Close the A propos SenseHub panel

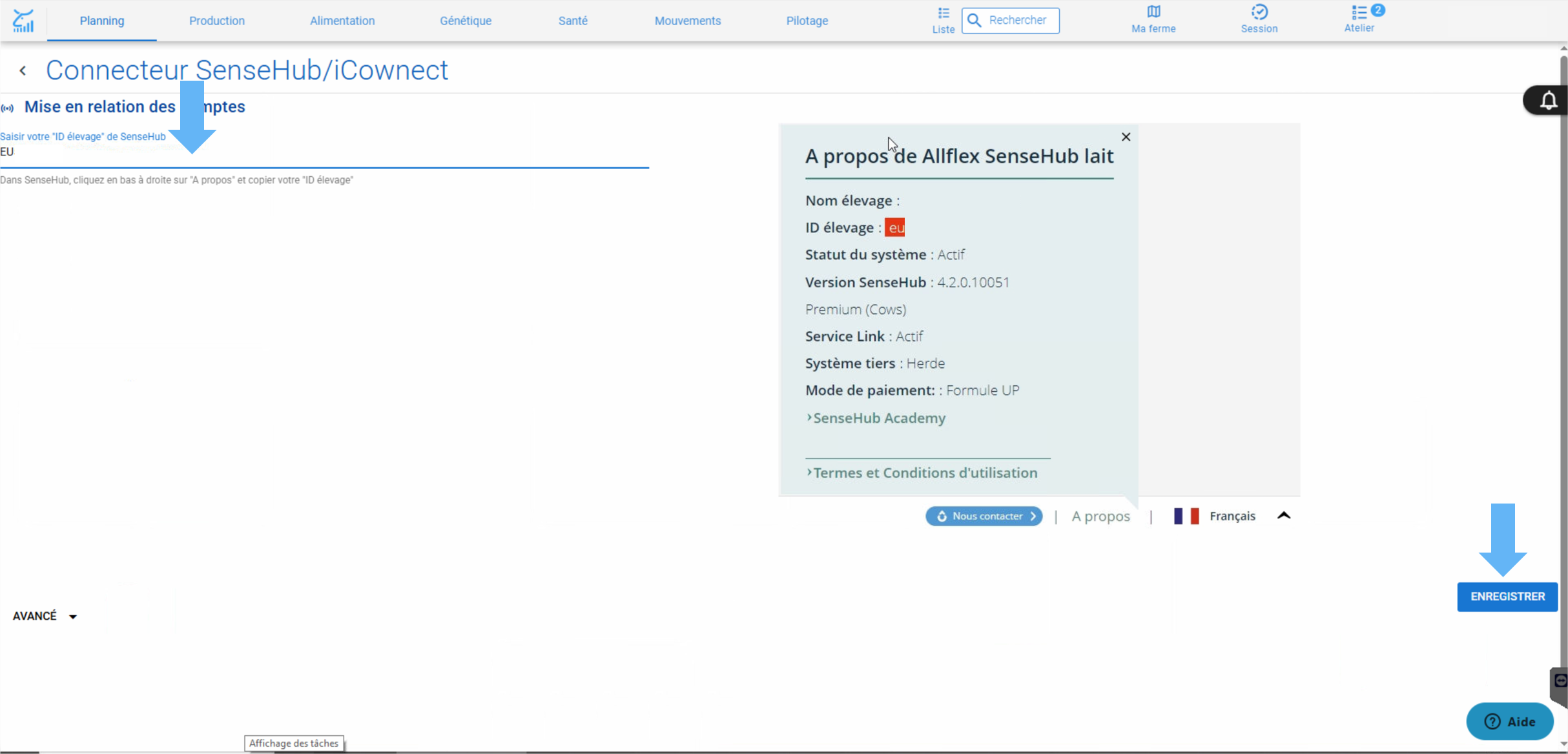point(1126,137)
